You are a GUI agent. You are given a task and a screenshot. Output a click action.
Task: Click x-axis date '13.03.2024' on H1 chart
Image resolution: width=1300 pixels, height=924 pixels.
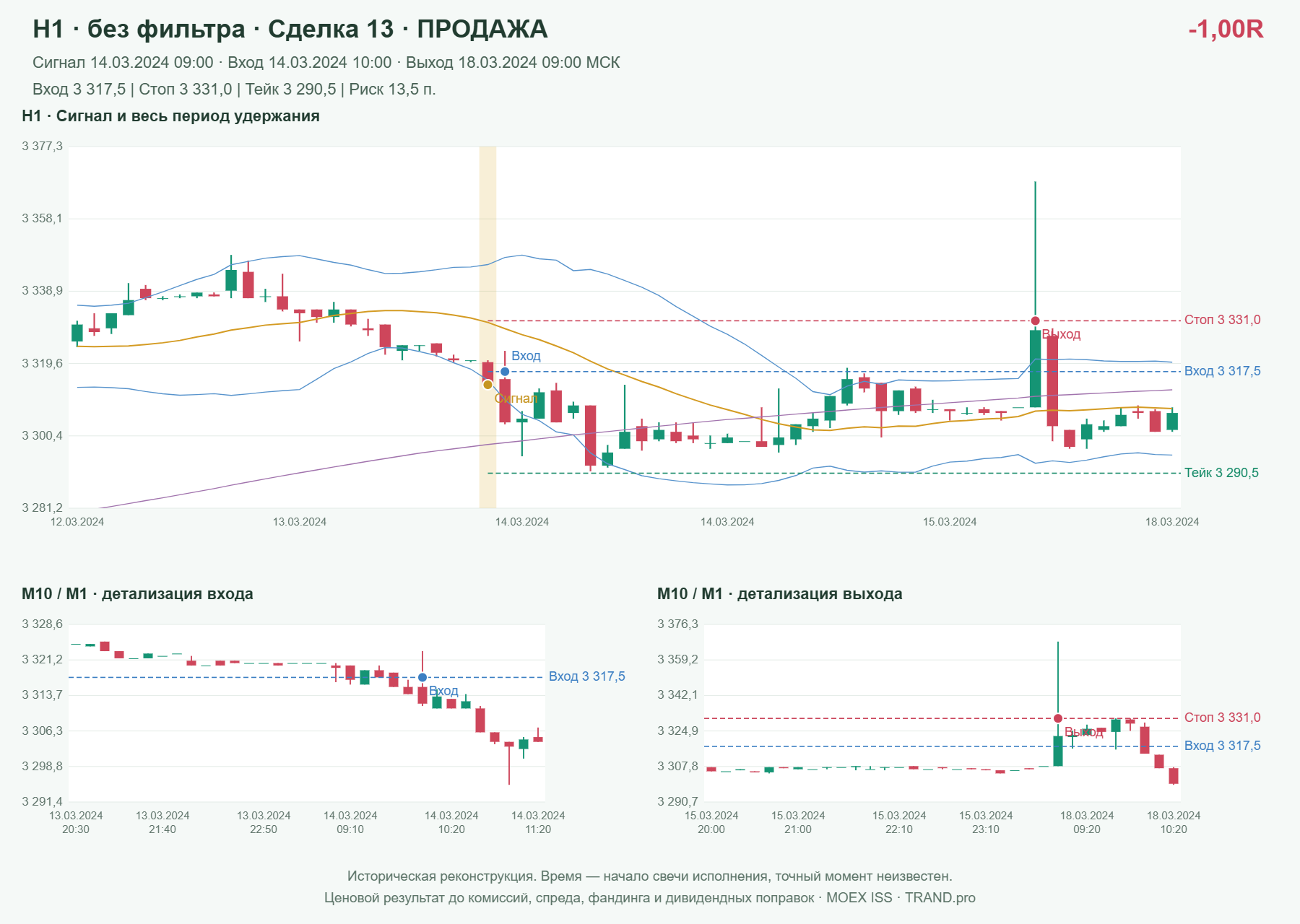click(300, 522)
